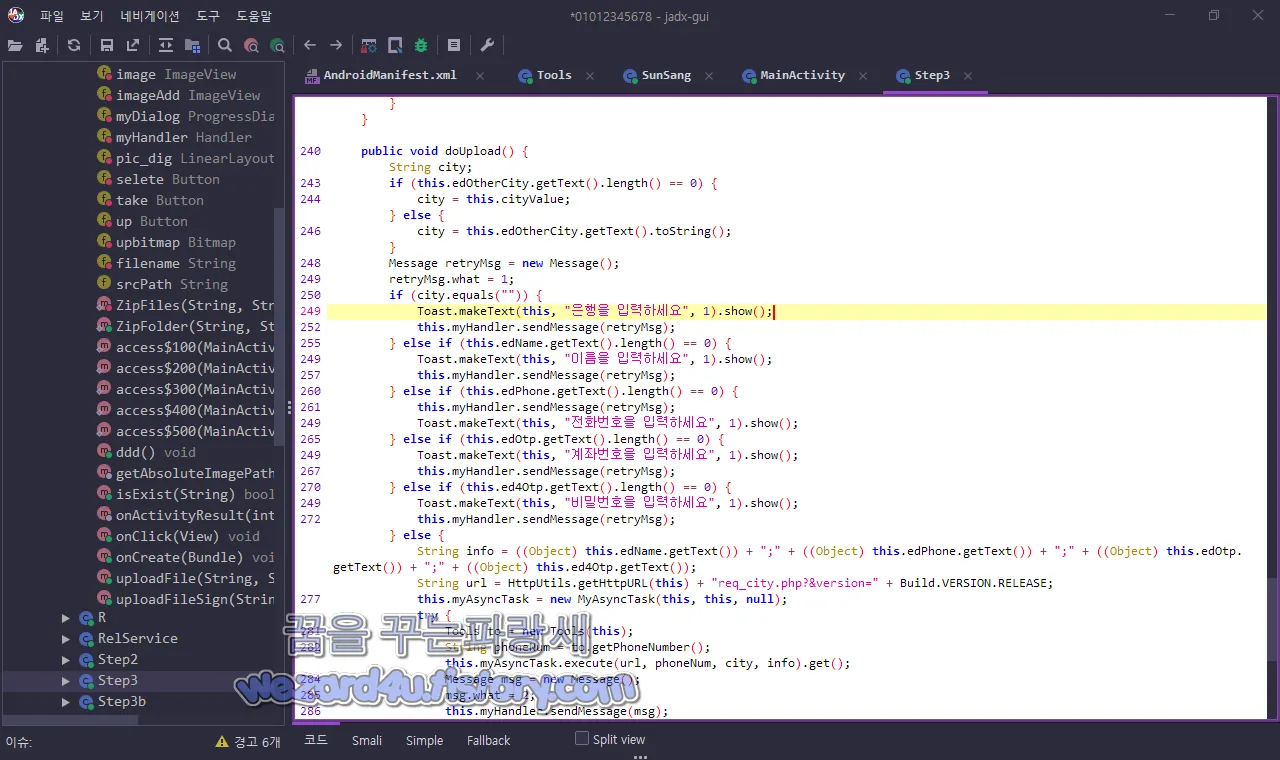This screenshot has width=1280, height=760.
Task: Click the warning triangle status icon
Action: tap(222, 742)
